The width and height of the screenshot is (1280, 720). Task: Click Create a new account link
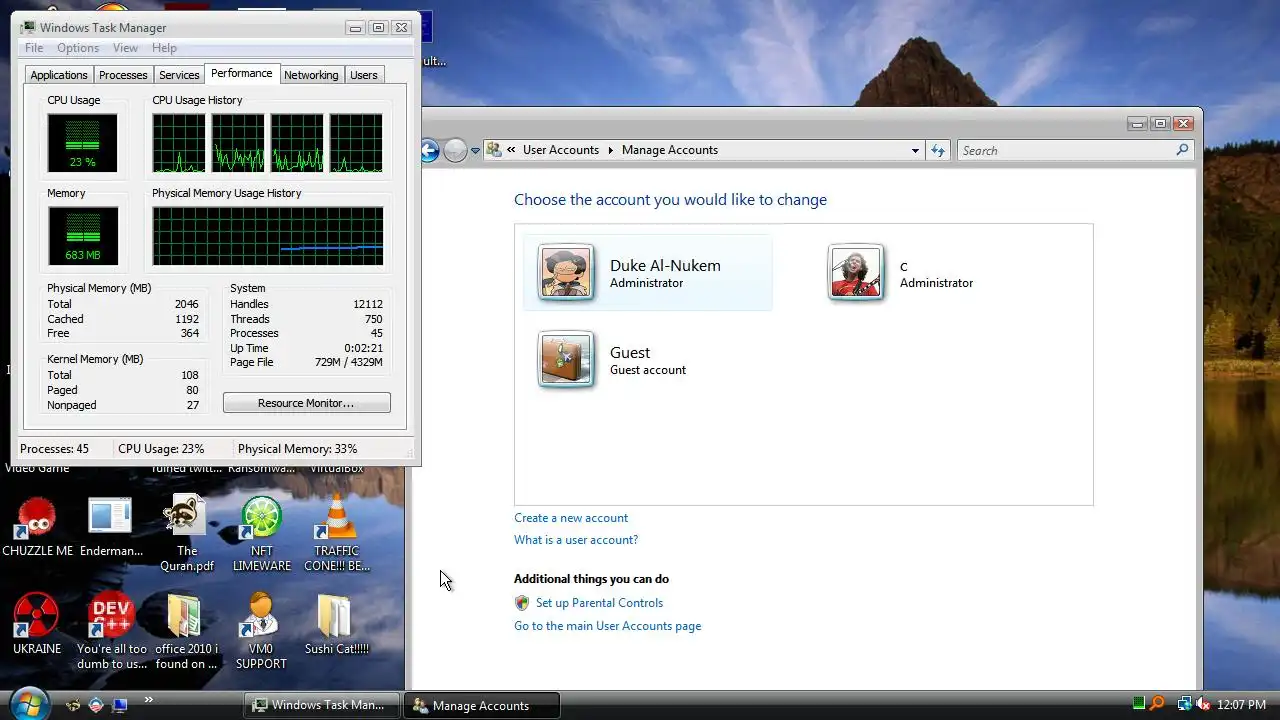[x=571, y=518]
